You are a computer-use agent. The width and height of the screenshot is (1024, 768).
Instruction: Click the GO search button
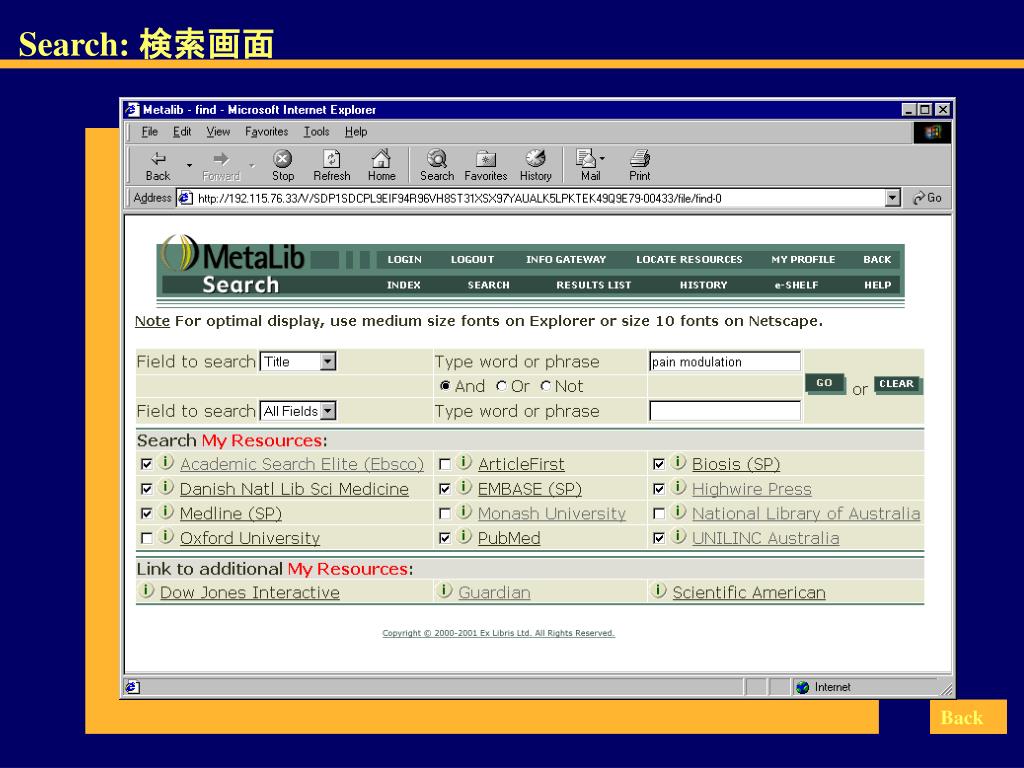(x=824, y=383)
